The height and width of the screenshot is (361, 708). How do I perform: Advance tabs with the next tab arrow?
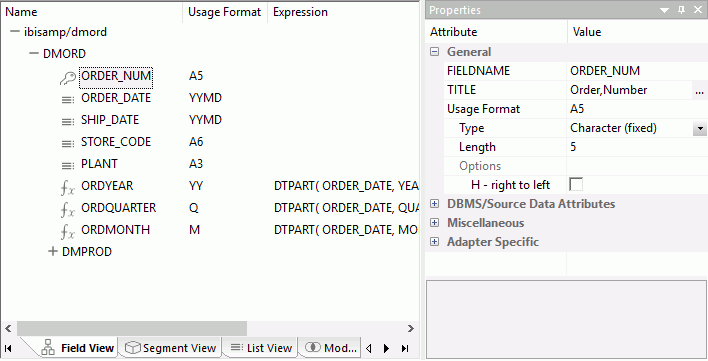[x=387, y=348]
